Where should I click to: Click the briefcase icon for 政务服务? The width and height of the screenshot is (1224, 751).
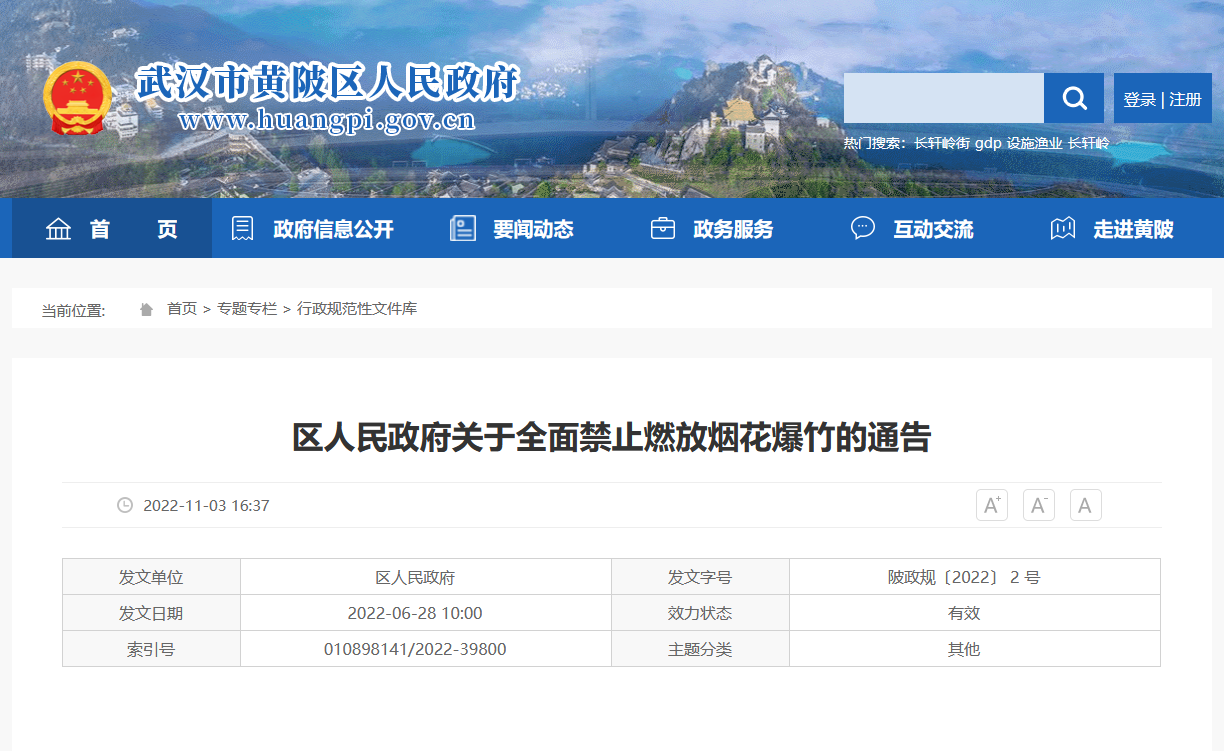click(x=662, y=229)
